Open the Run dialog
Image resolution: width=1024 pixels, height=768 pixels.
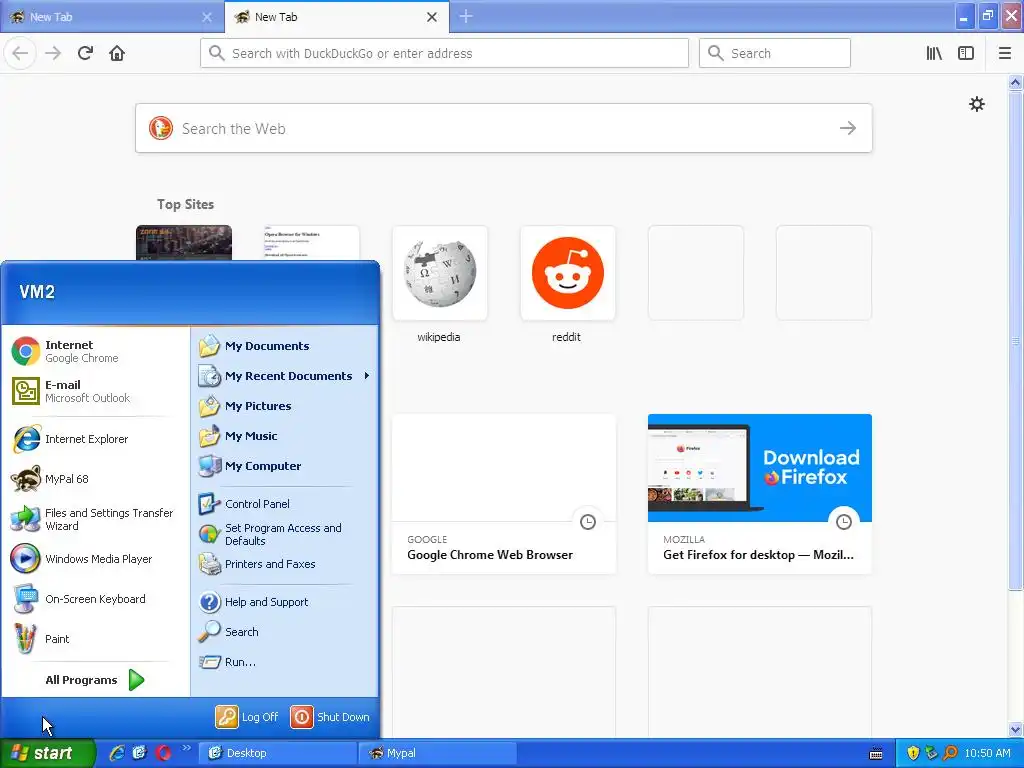[285, 662]
